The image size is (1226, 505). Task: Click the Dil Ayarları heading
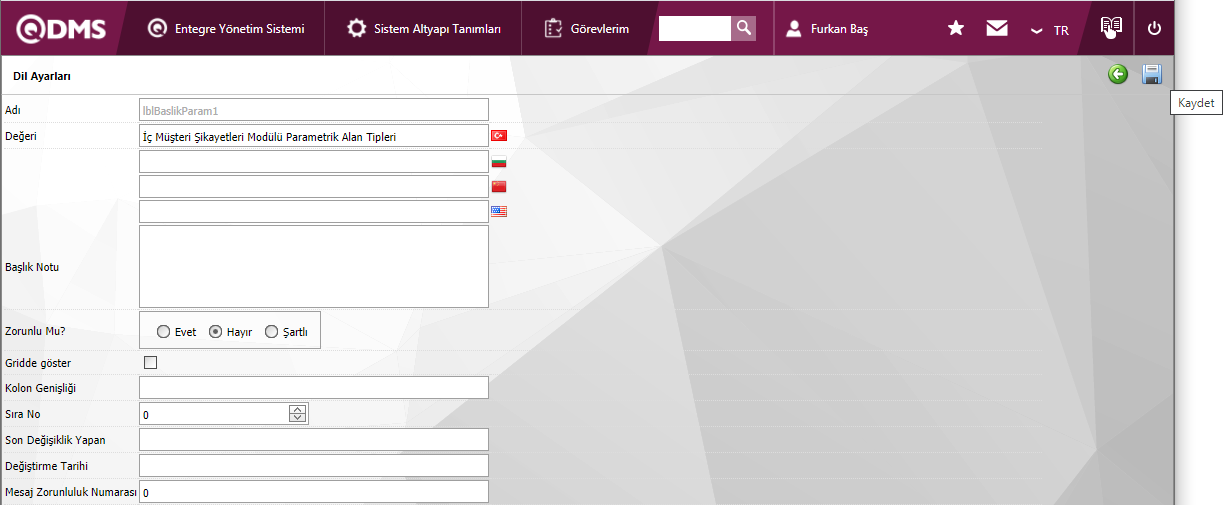click(x=42, y=75)
